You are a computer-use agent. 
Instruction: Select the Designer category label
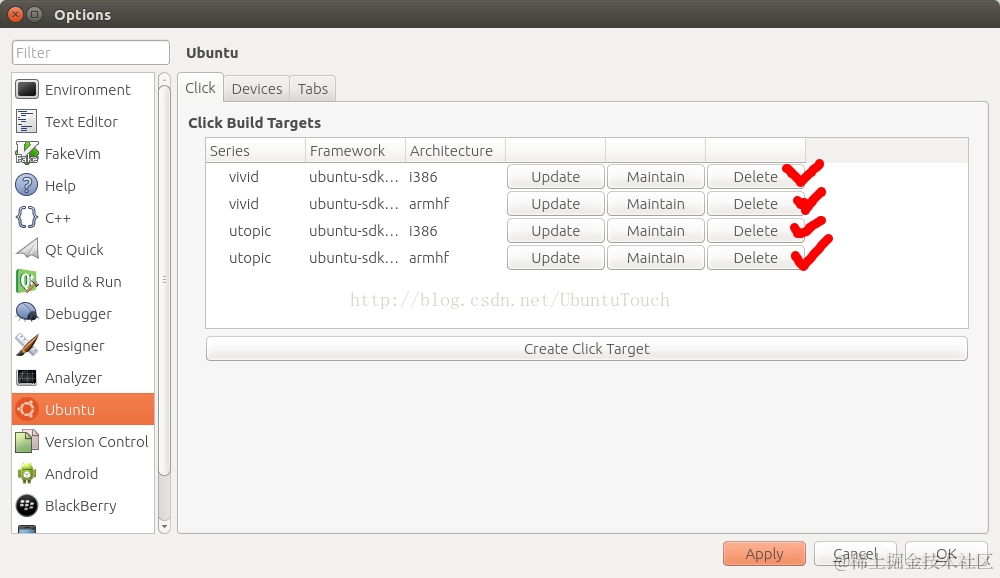[75, 346]
